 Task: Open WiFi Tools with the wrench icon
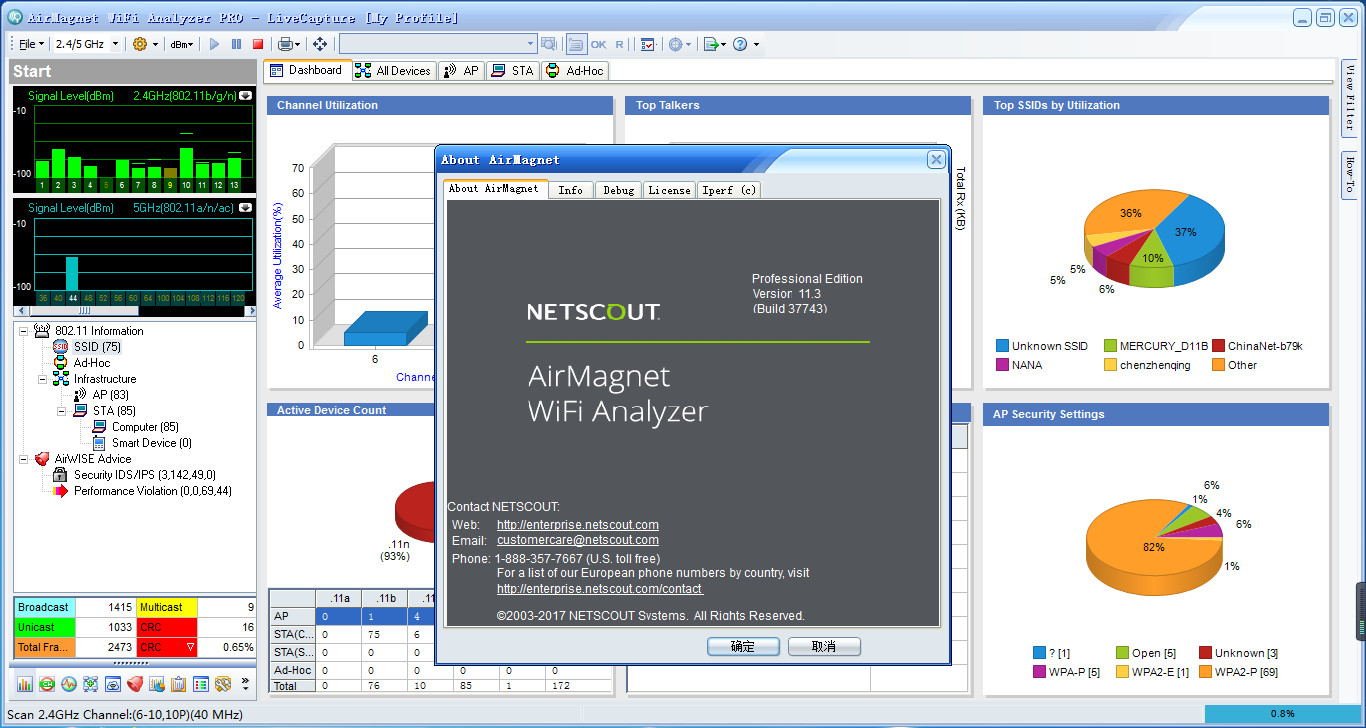(221, 684)
